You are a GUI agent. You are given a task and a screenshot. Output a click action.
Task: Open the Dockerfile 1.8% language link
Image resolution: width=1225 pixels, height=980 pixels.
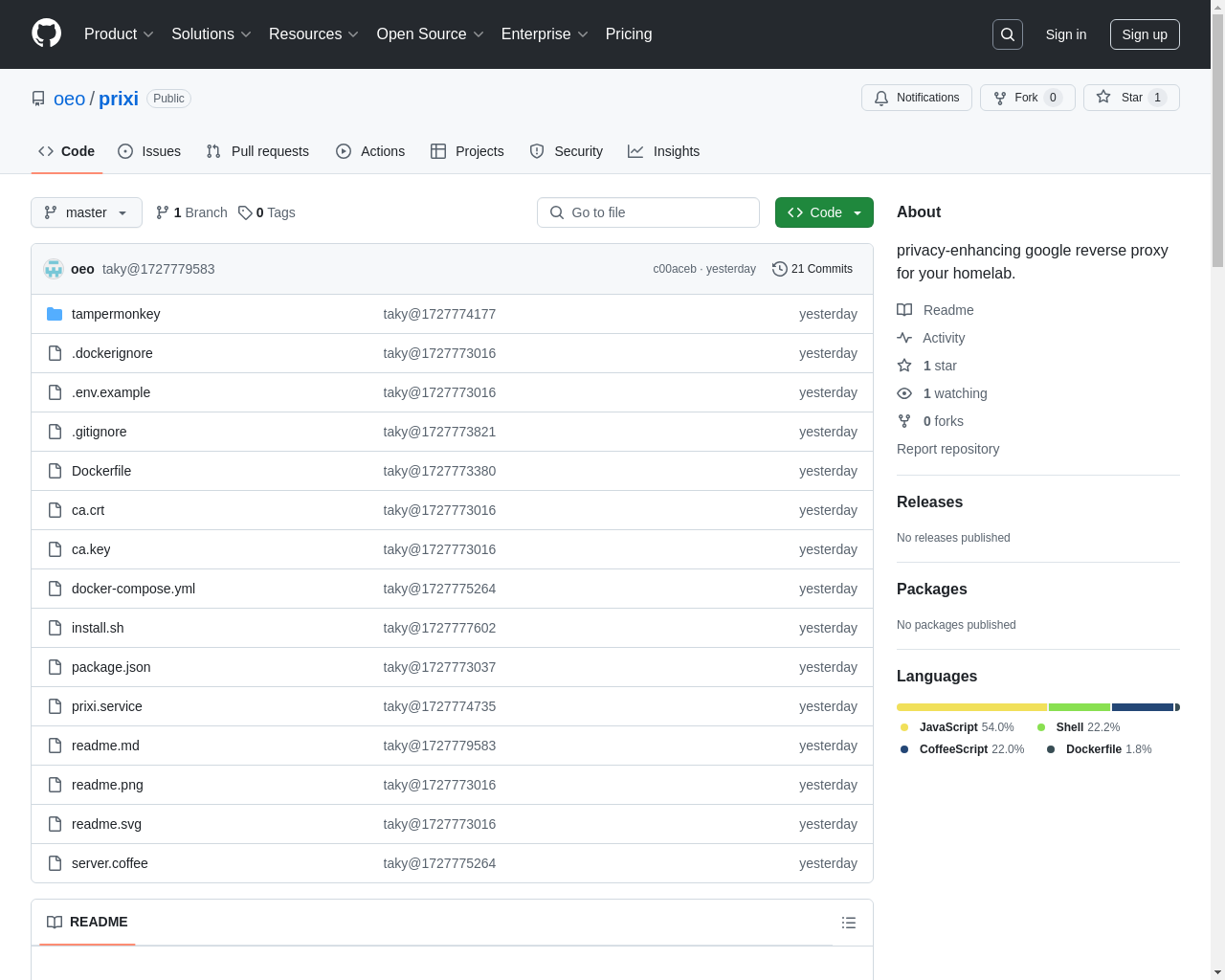click(x=1099, y=749)
